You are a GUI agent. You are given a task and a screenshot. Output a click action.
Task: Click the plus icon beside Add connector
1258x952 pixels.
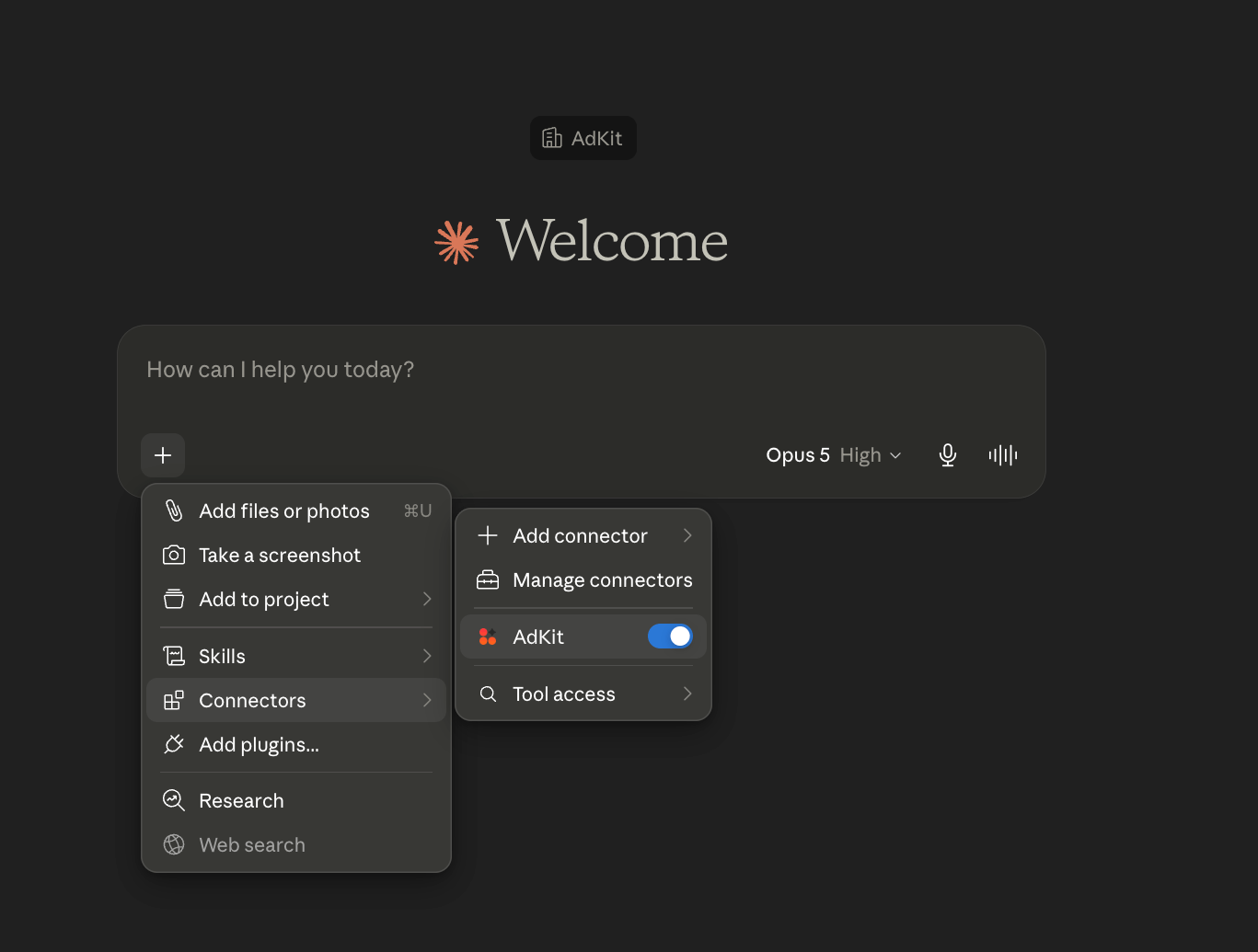488,535
